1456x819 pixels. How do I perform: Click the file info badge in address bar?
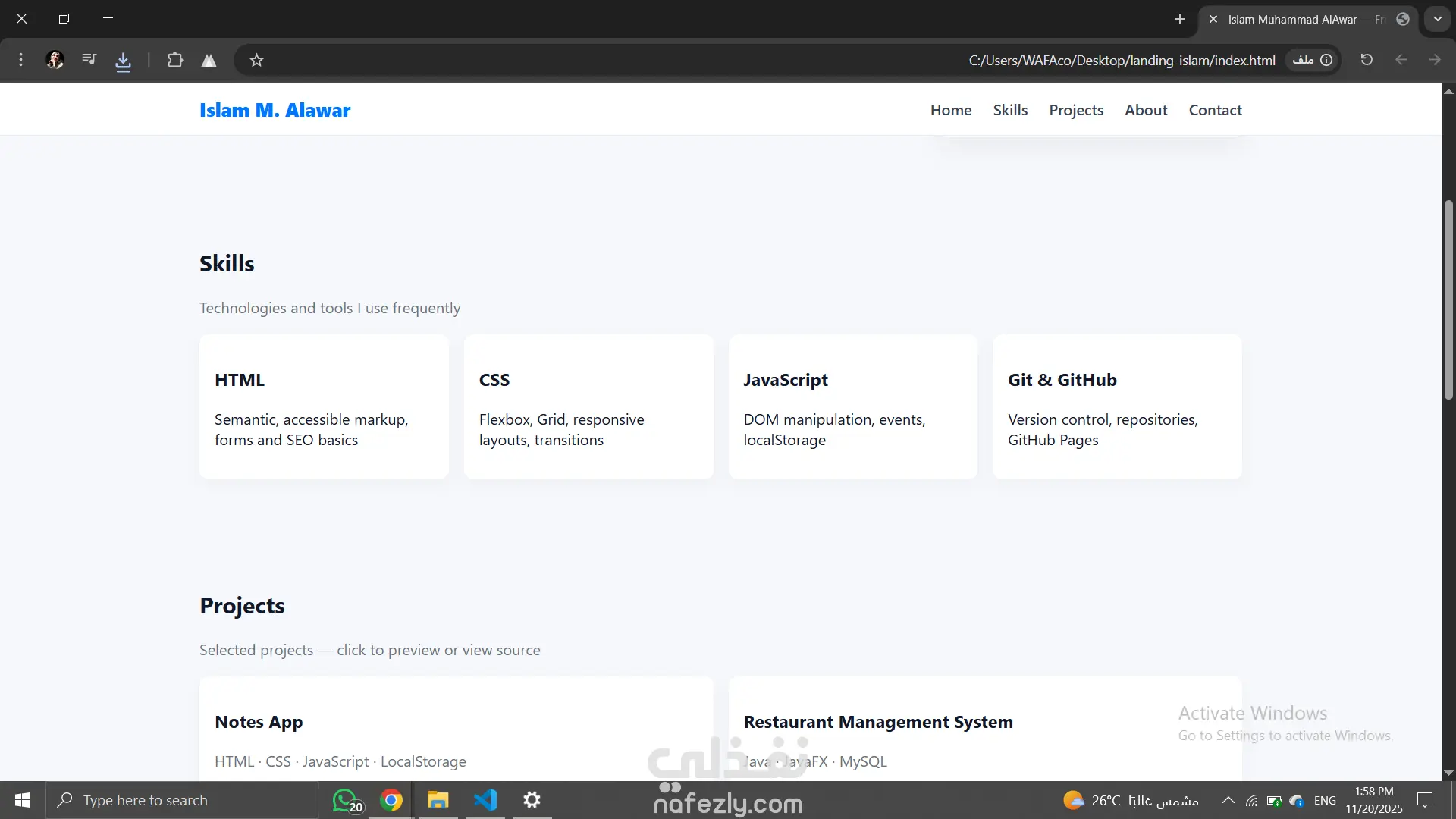tap(1313, 60)
